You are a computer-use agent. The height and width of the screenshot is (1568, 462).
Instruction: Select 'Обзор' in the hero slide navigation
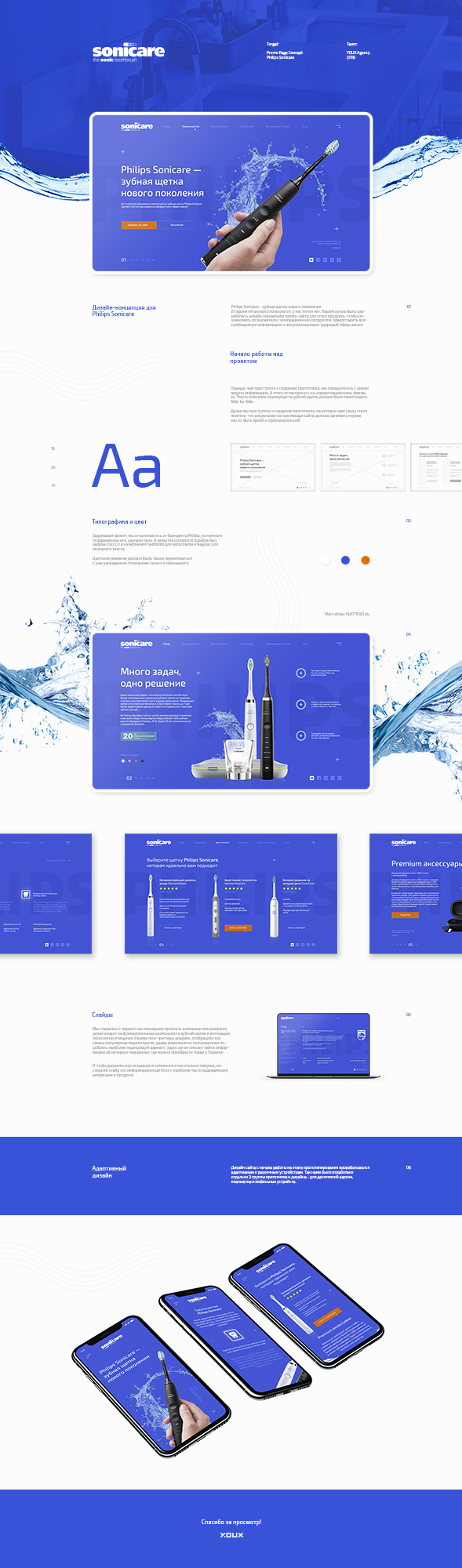[166, 126]
